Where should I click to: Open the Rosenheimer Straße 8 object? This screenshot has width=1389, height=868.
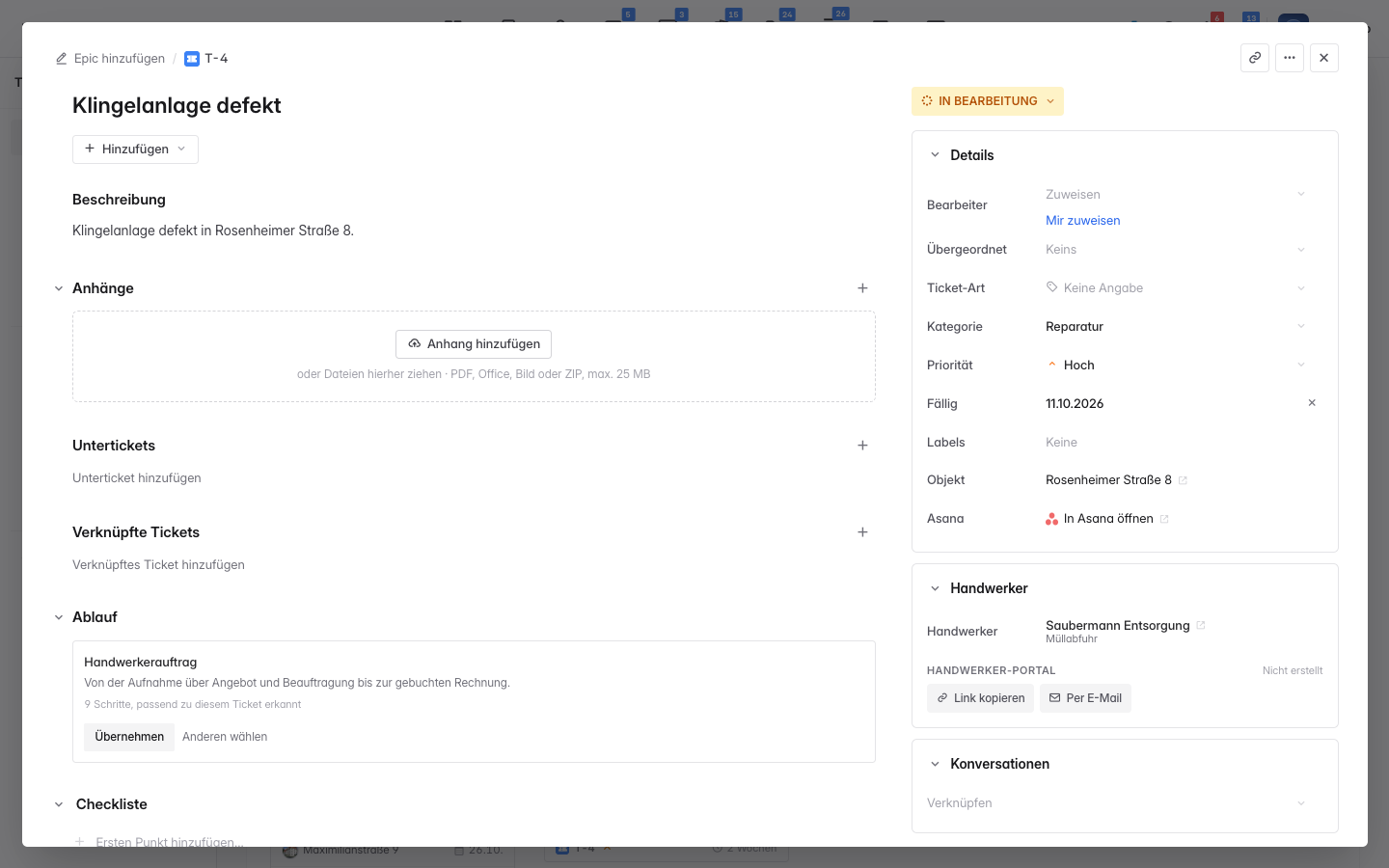tap(1108, 480)
